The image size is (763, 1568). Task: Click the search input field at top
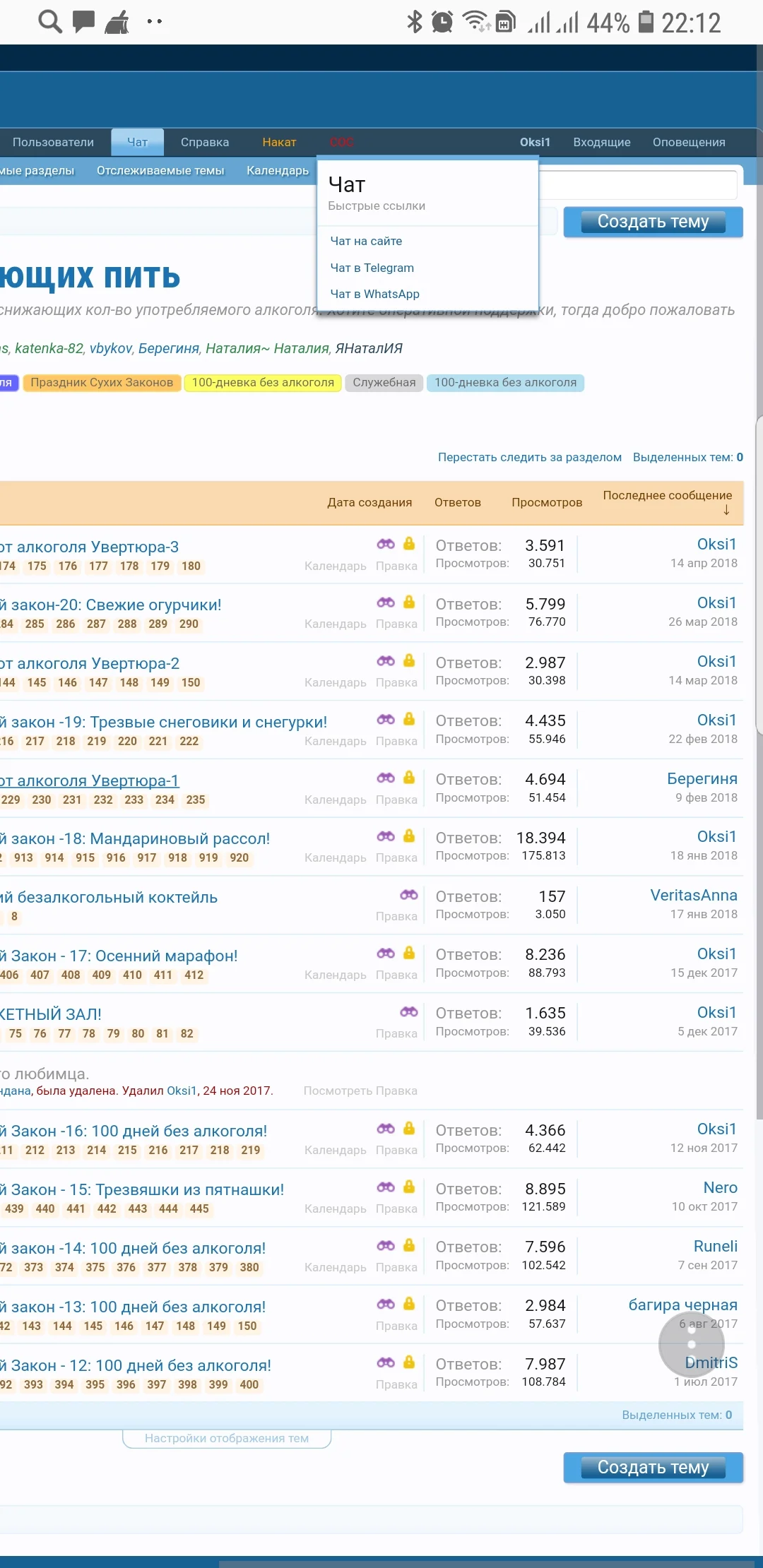coord(638,185)
